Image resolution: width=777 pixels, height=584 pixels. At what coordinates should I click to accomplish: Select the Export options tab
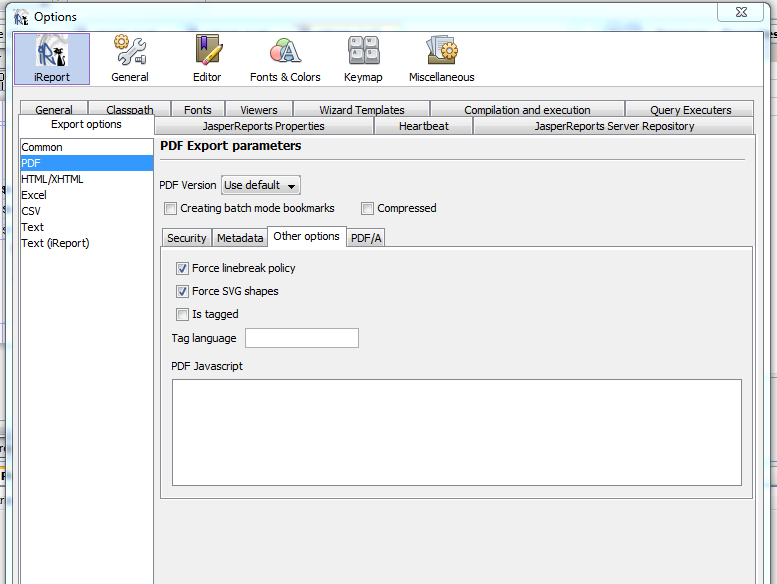86,124
